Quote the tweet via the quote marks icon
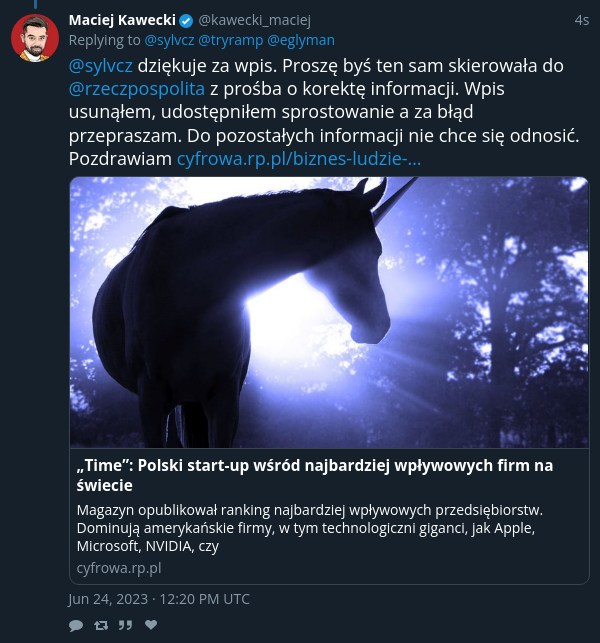 pyautogui.click(x=125, y=625)
